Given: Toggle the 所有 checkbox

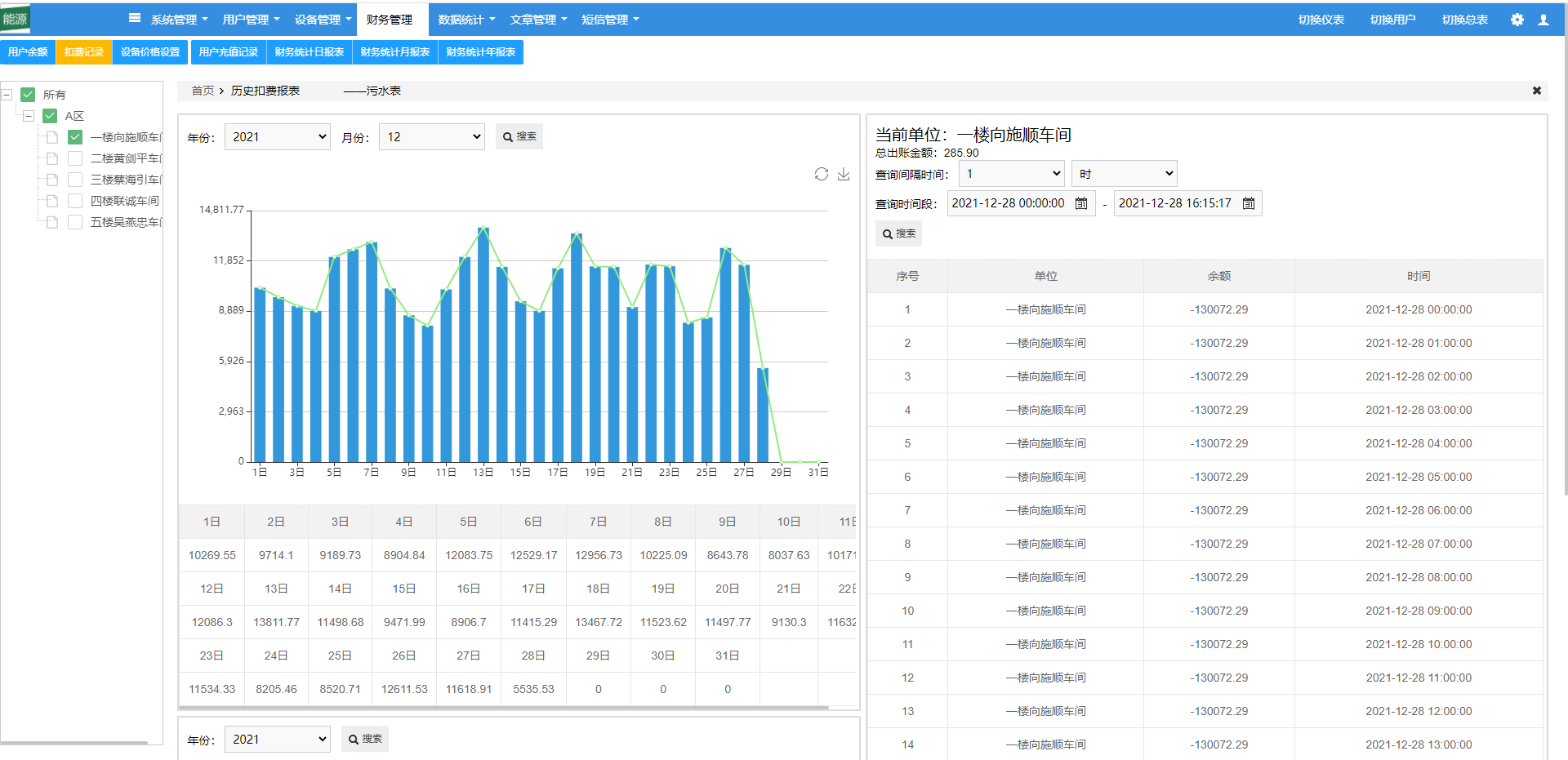Looking at the screenshot, I should coord(28,95).
